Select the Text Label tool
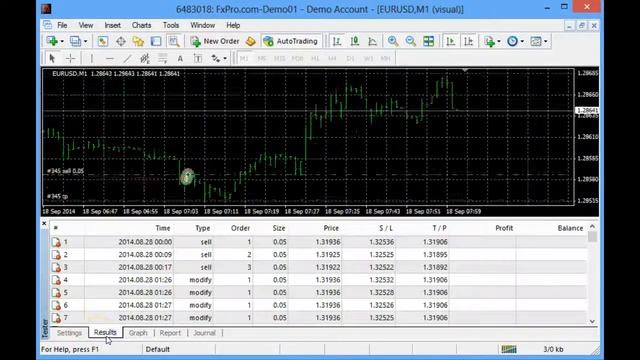 click(198, 58)
